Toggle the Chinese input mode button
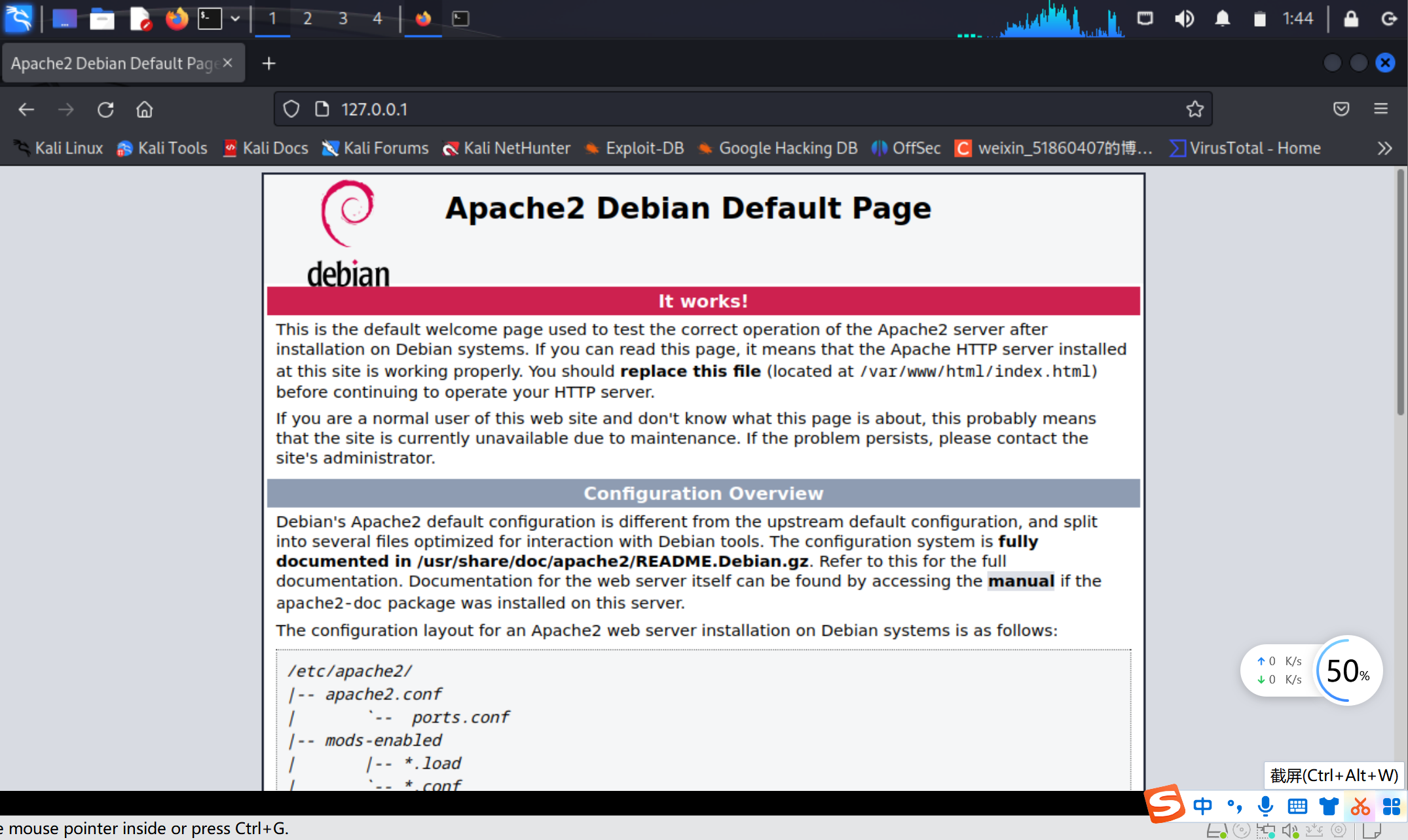 pos(1202,806)
